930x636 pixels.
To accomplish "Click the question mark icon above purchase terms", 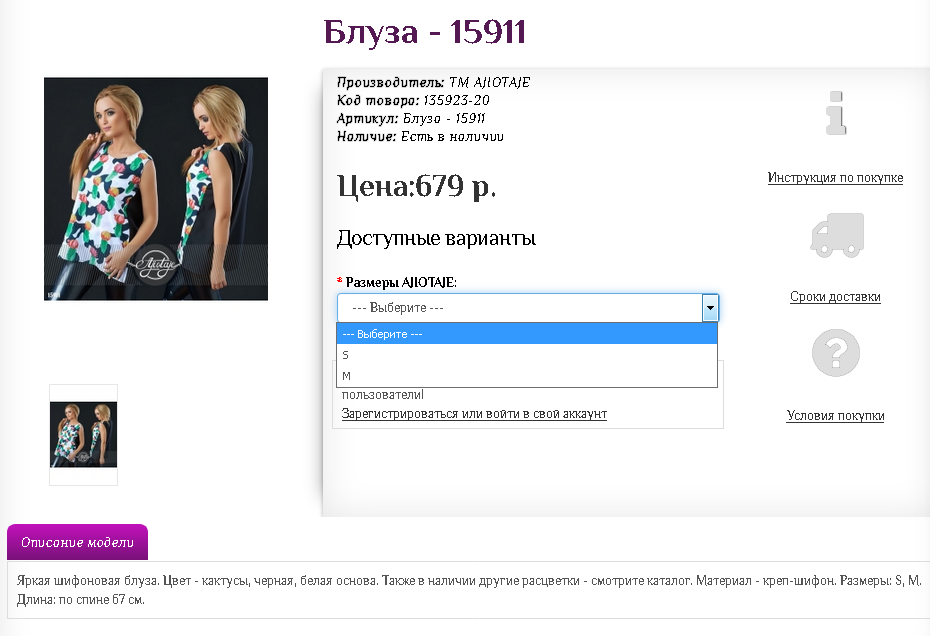I will point(835,352).
